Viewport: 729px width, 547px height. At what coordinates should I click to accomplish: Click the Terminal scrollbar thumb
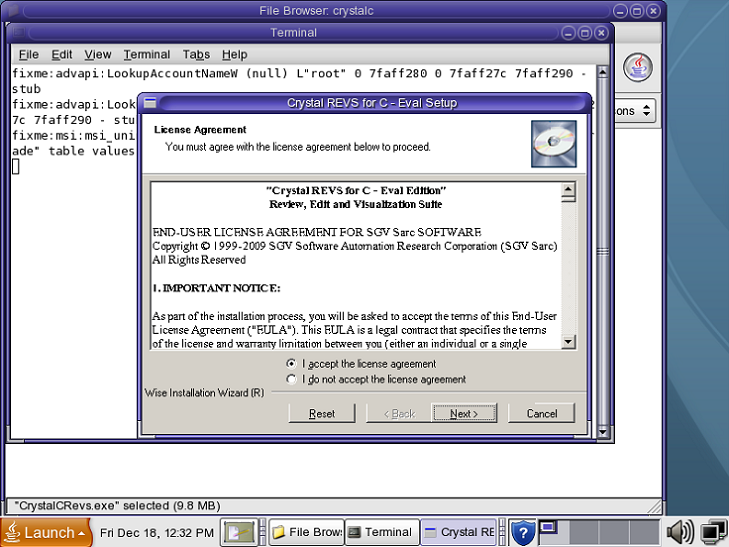(603, 252)
